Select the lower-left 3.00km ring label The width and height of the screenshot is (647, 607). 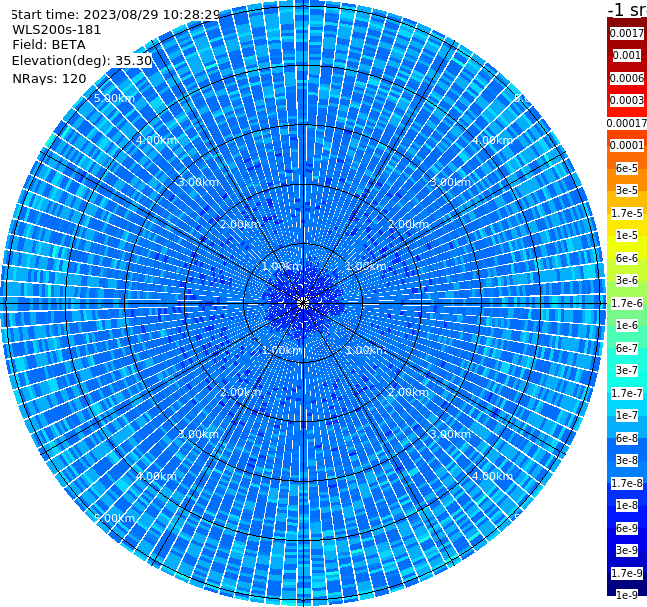[198, 434]
